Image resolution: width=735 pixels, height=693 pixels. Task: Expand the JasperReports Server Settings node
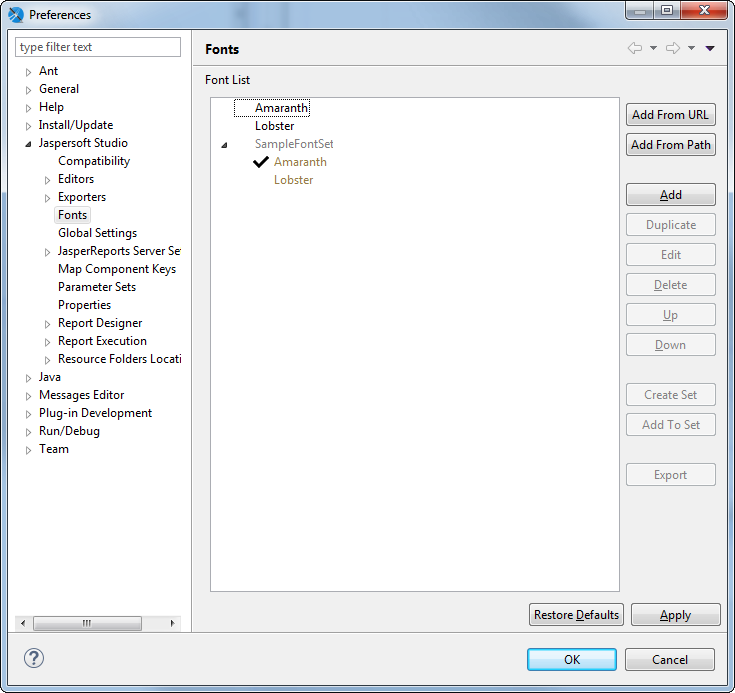pyautogui.click(x=47, y=252)
